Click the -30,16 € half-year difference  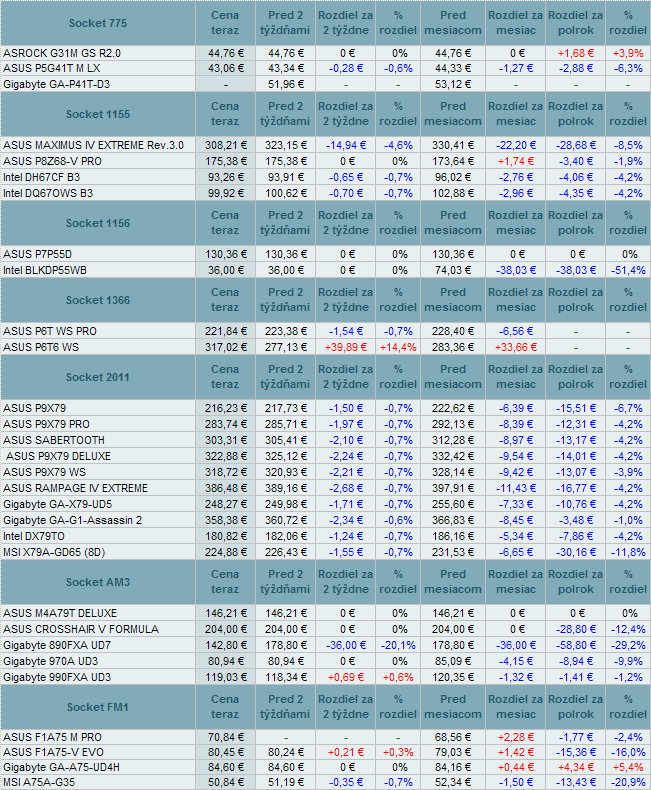tap(576, 553)
